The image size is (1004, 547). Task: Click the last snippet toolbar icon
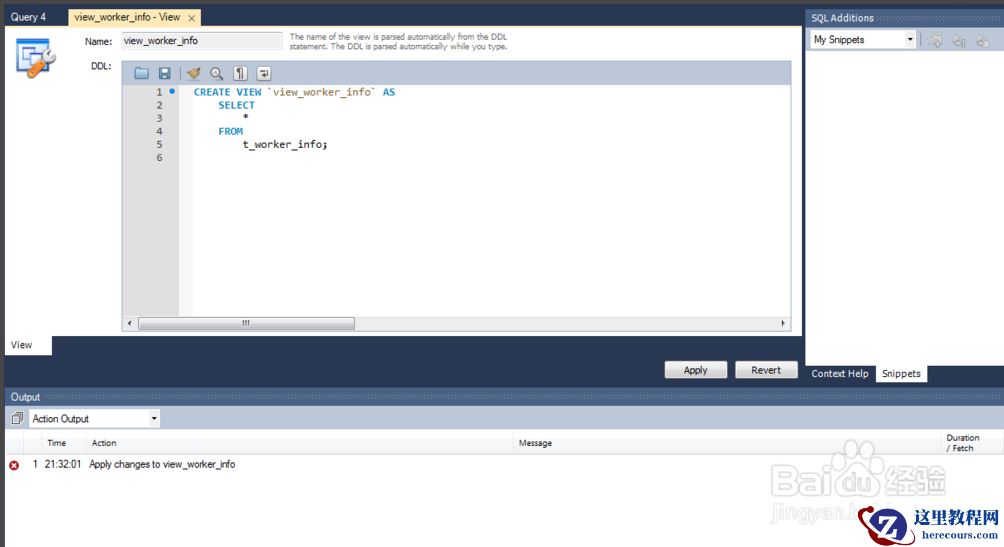pyautogui.click(x=982, y=40)
